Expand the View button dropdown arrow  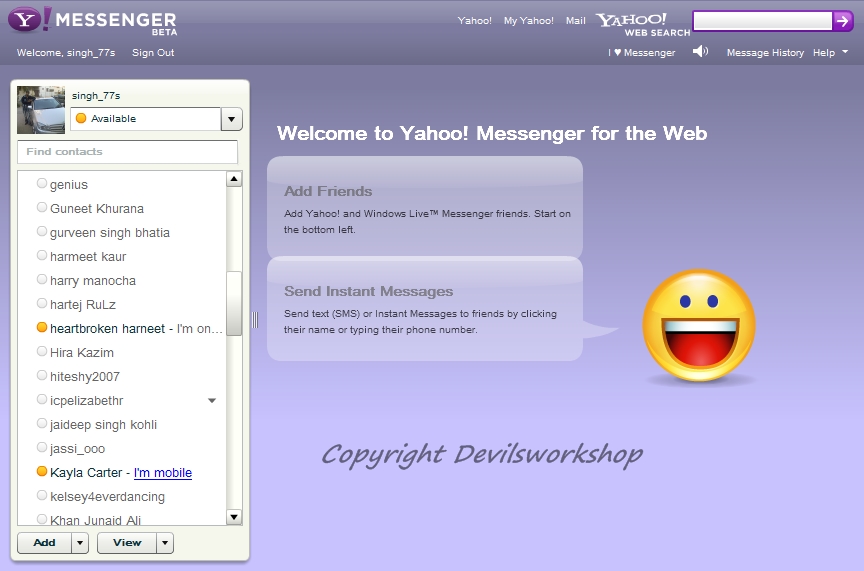click(x=165, y=543)
